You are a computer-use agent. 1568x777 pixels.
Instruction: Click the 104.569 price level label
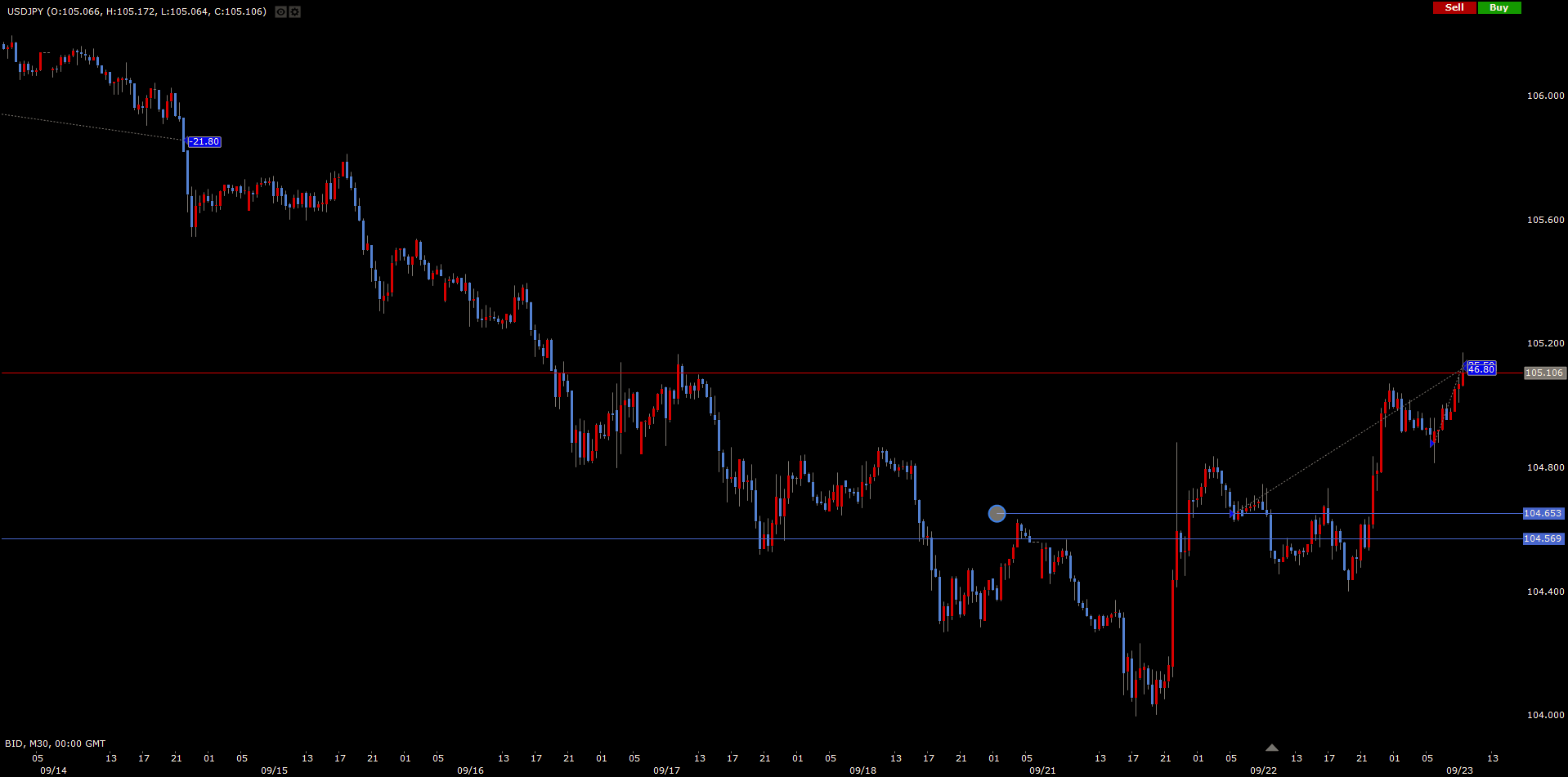[x=1543, y=538]
